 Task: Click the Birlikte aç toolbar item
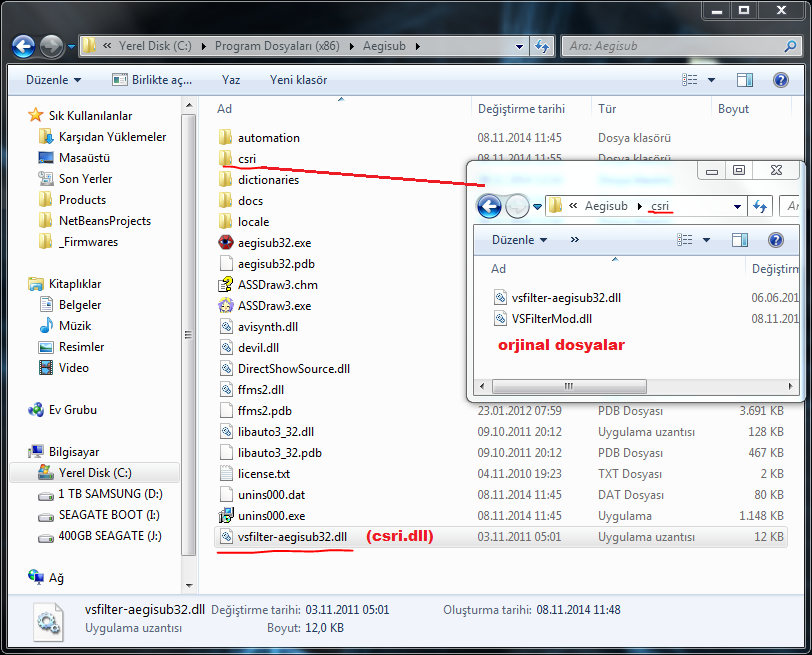pos(152,80)
